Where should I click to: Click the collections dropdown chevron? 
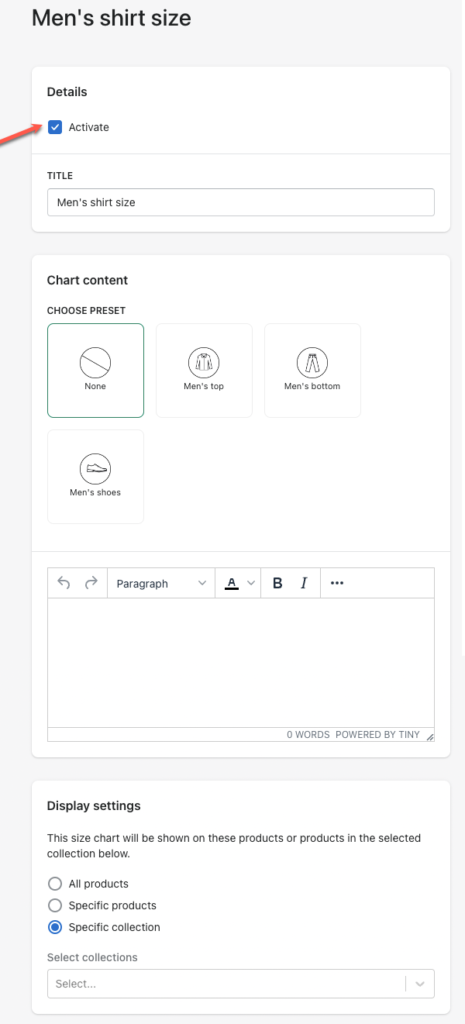tap(421, 984)
